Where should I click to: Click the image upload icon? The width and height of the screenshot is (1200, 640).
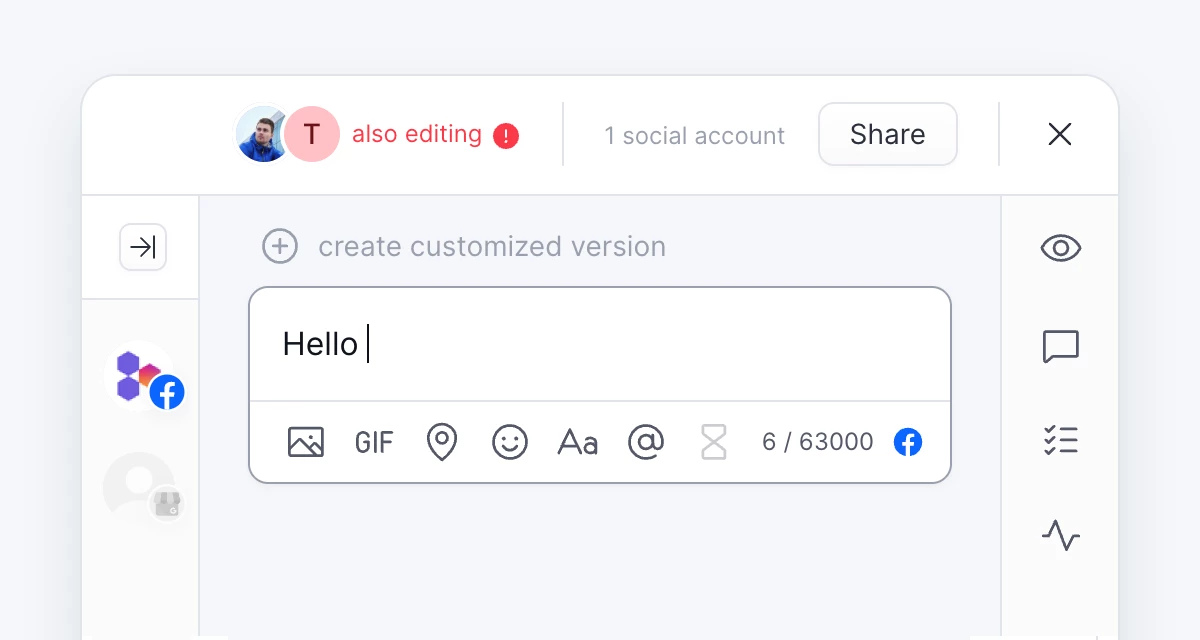pyautogui.click(x=306, y=442)
